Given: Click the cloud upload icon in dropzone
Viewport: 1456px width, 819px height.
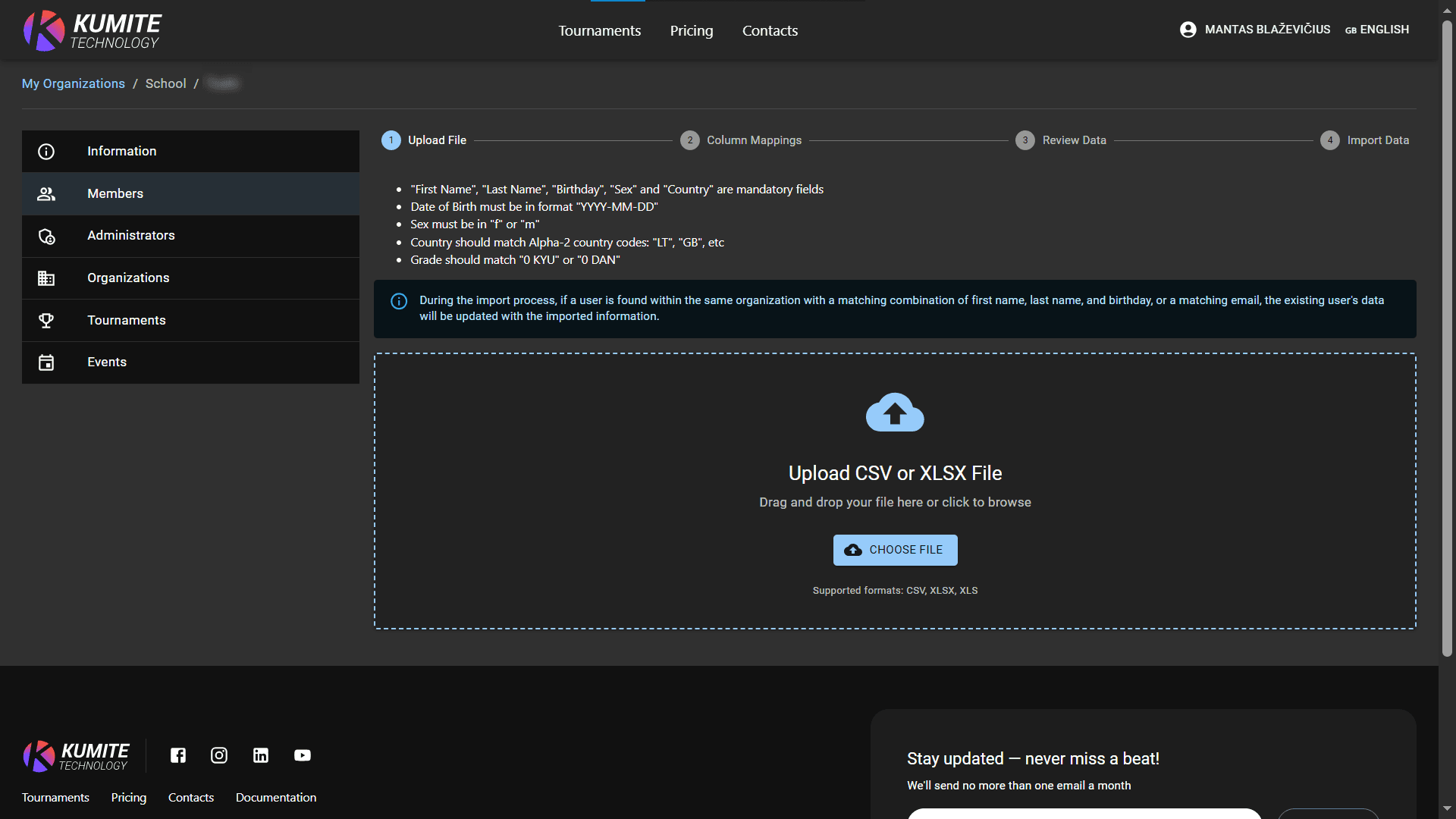Looking at the screenshot, I should [895, 413].
